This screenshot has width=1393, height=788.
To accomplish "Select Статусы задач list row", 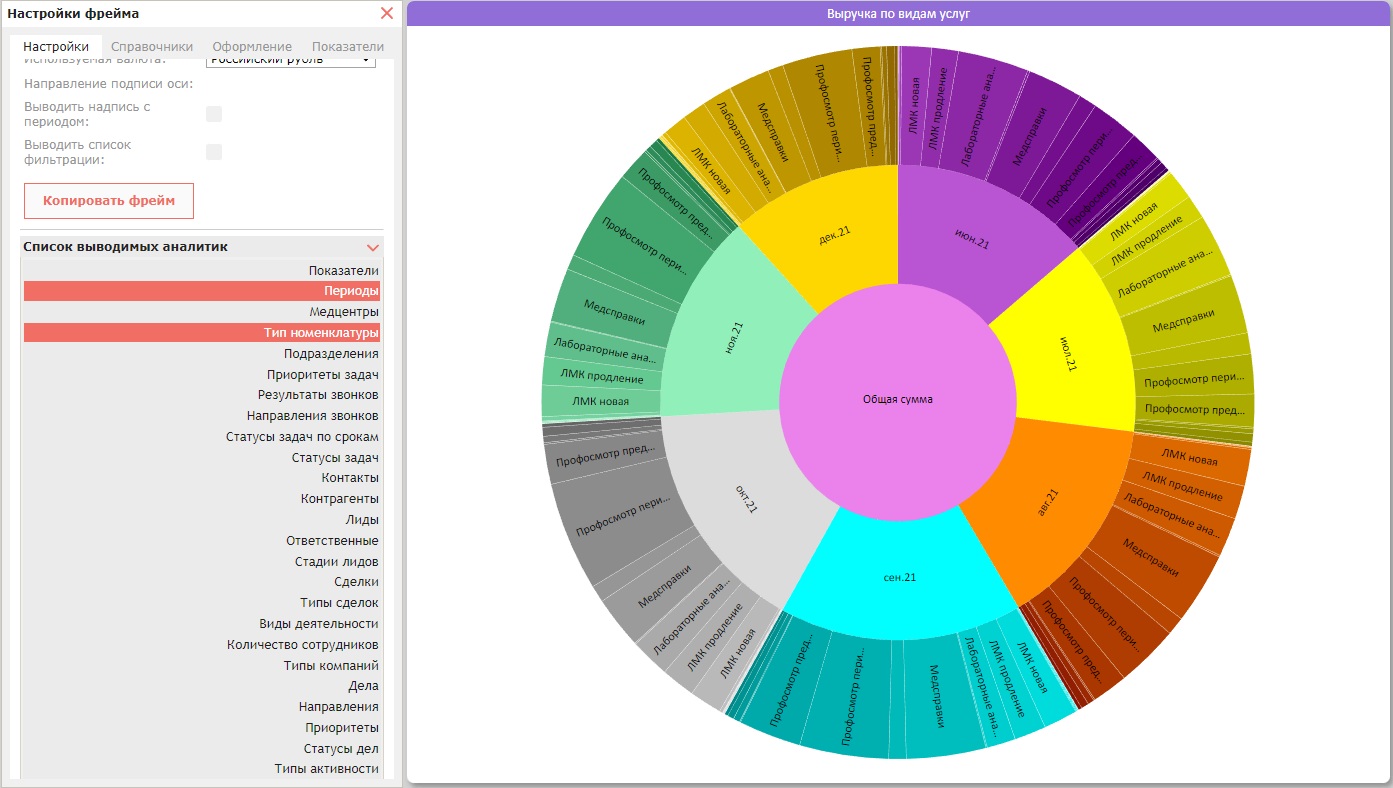I will click(x=202, y=458).
